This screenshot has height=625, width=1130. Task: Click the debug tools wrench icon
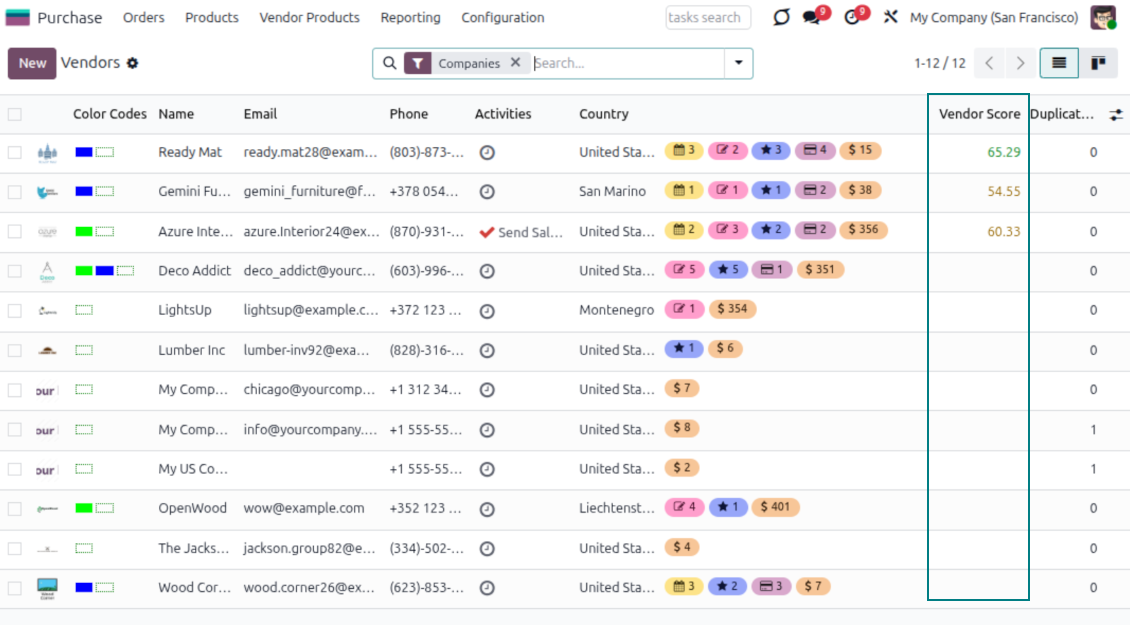(890, 18)
